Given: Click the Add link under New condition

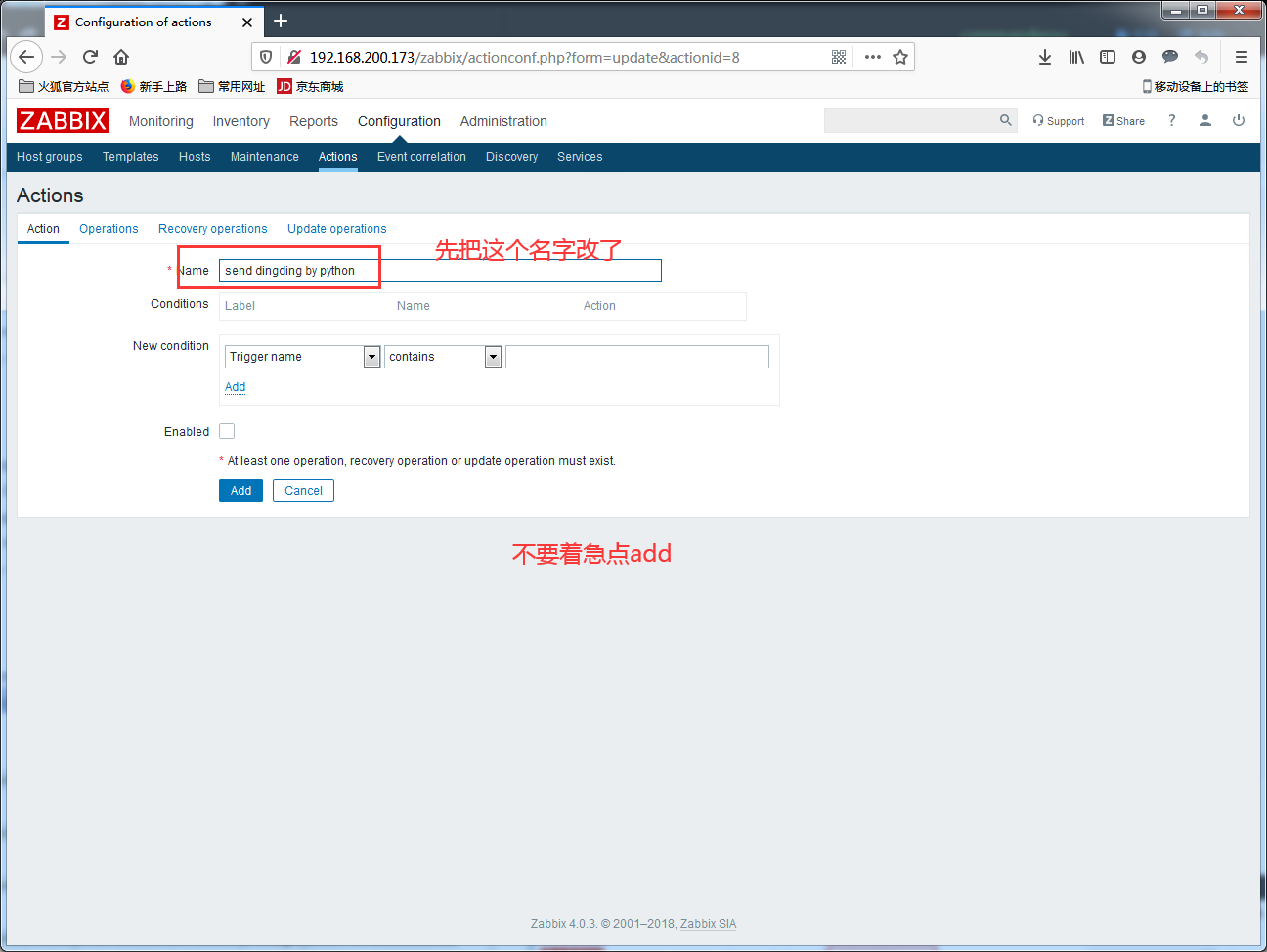Looking at the screenshot, I should 236,387.
